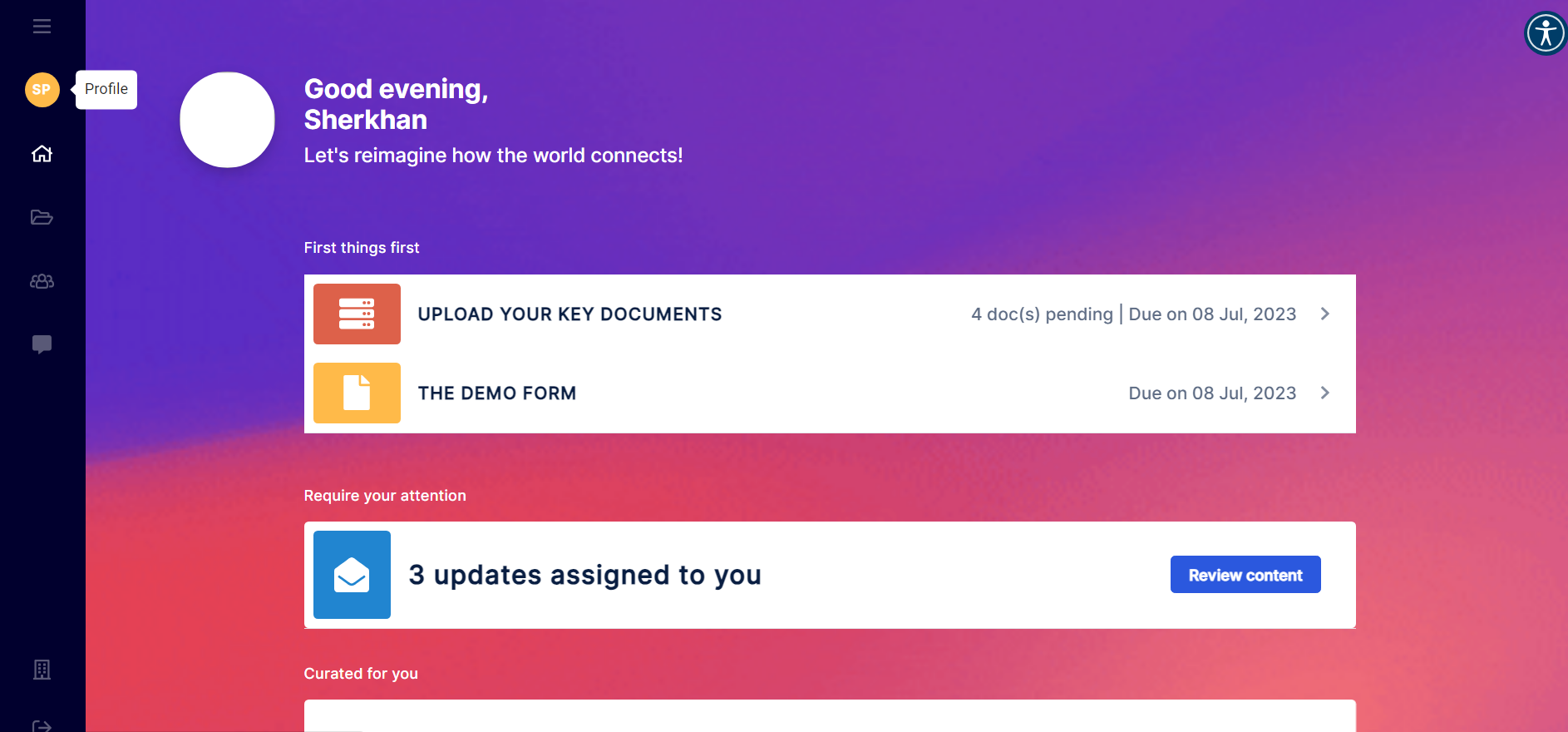1568x732 pixels.
Task: Open the chat message icon in sidebar
Action: [42, 344]
